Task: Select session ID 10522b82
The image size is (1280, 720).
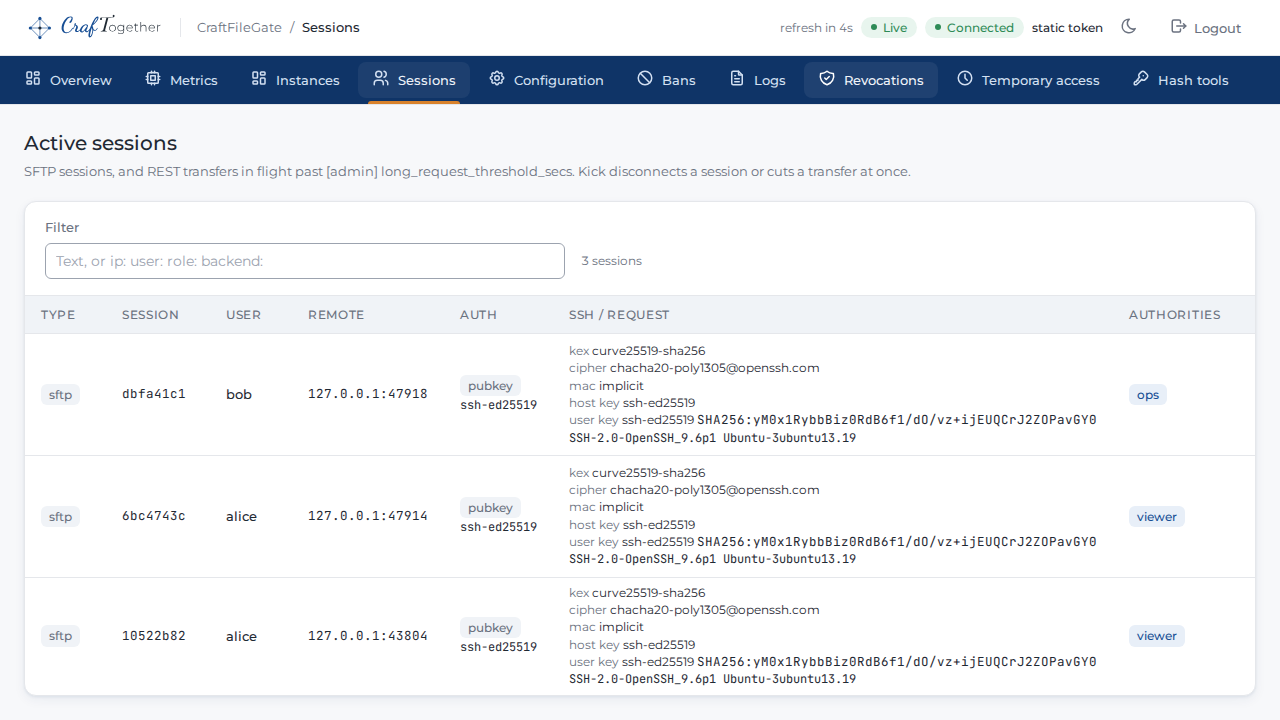Action: [154, 636]
